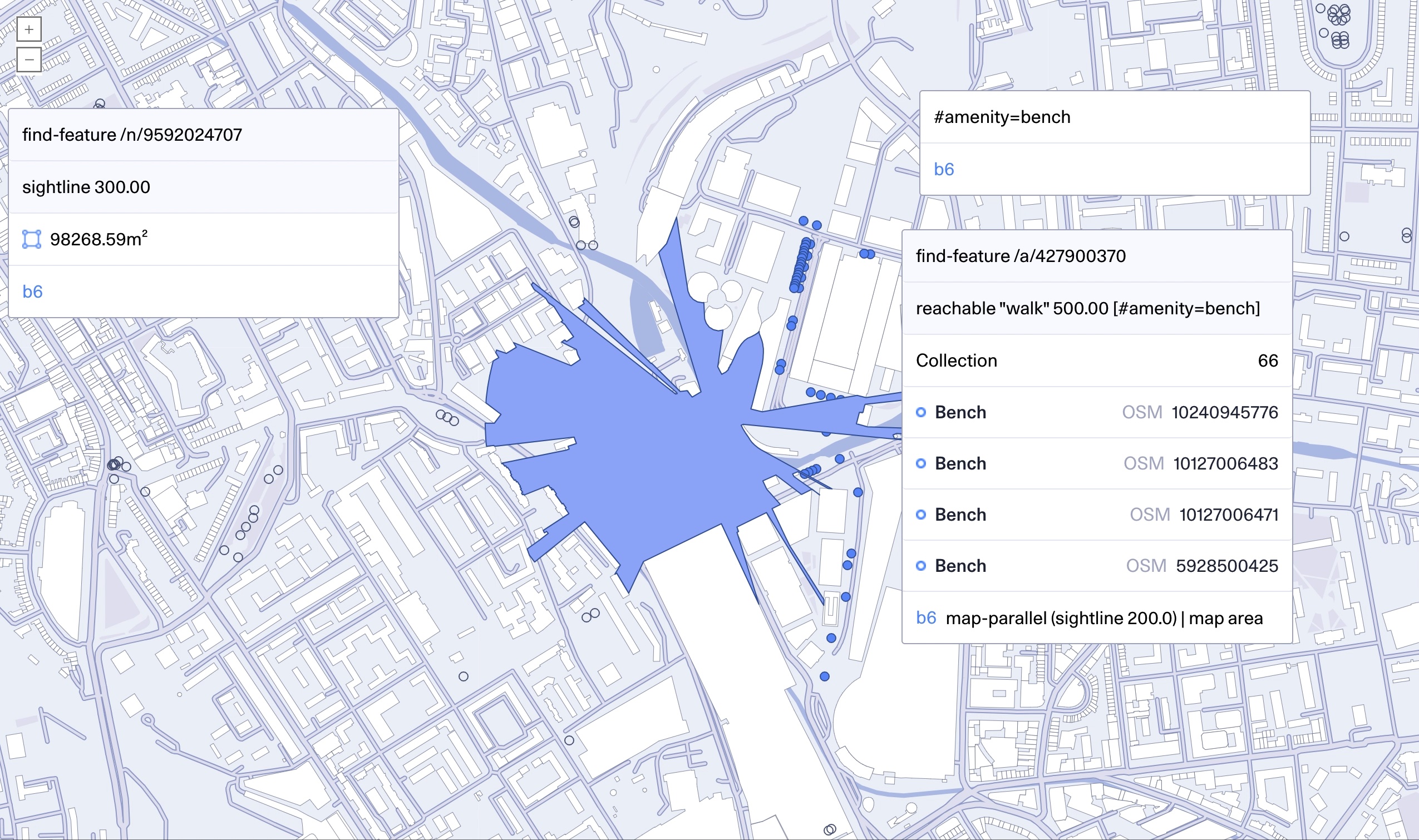Click the zoom out minus button

(29, 60)
